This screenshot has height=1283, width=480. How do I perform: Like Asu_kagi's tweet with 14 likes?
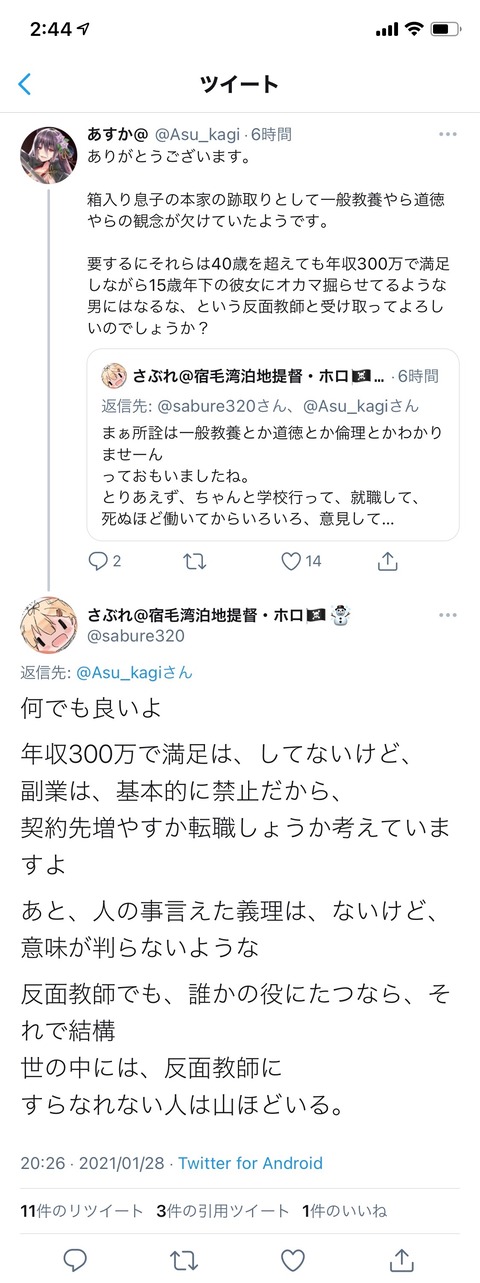point(291,561)
